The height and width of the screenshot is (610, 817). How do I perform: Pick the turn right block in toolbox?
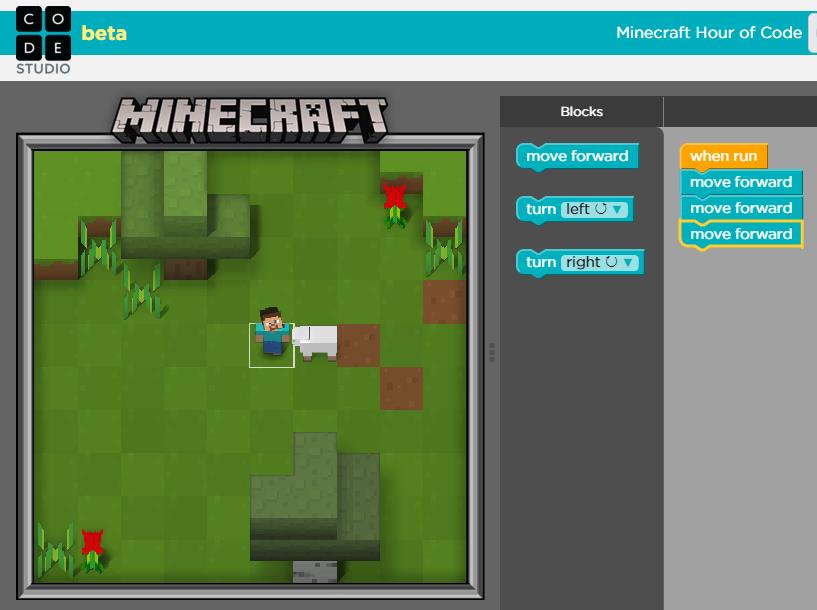(x=580, y=262)
